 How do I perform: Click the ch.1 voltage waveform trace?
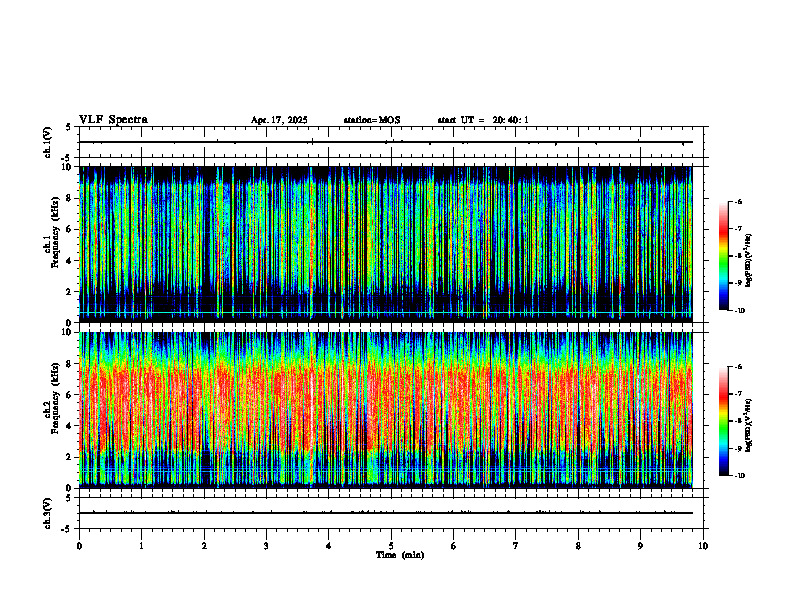pyautogui.click(x=386, y=142)
